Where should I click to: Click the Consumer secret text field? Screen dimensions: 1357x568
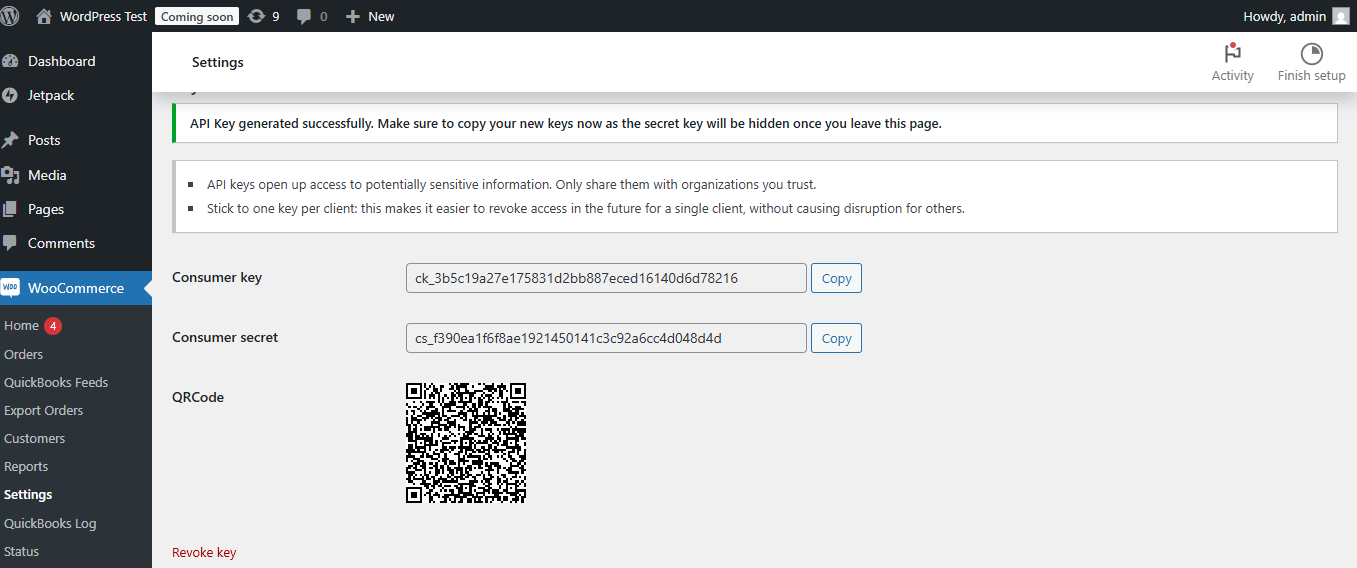(605, 338)
